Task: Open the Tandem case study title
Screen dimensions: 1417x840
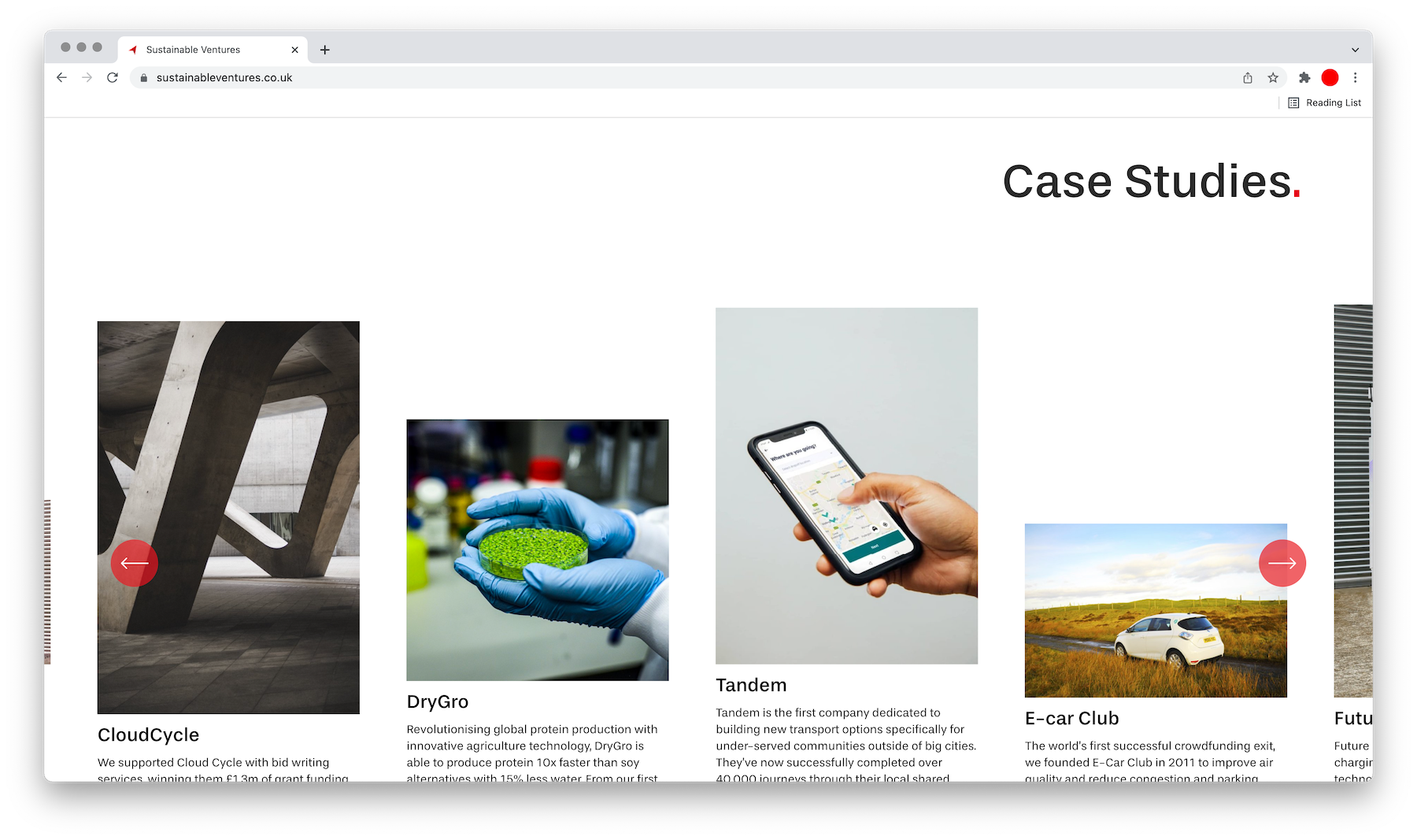Action: click(x=751, y=685)
